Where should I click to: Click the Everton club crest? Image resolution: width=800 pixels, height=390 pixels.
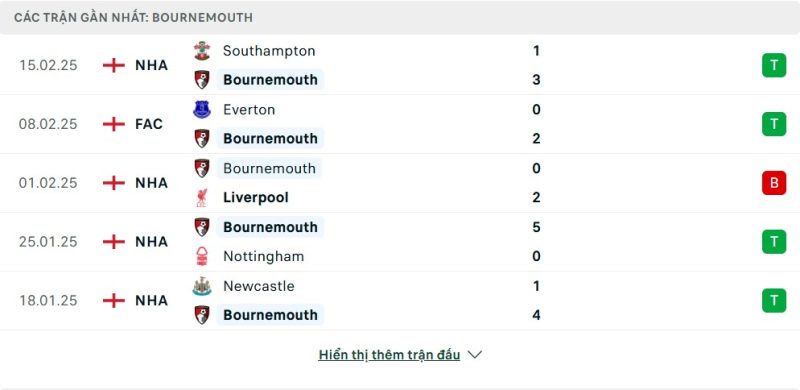pyautogui.click(x=202, y=109)
